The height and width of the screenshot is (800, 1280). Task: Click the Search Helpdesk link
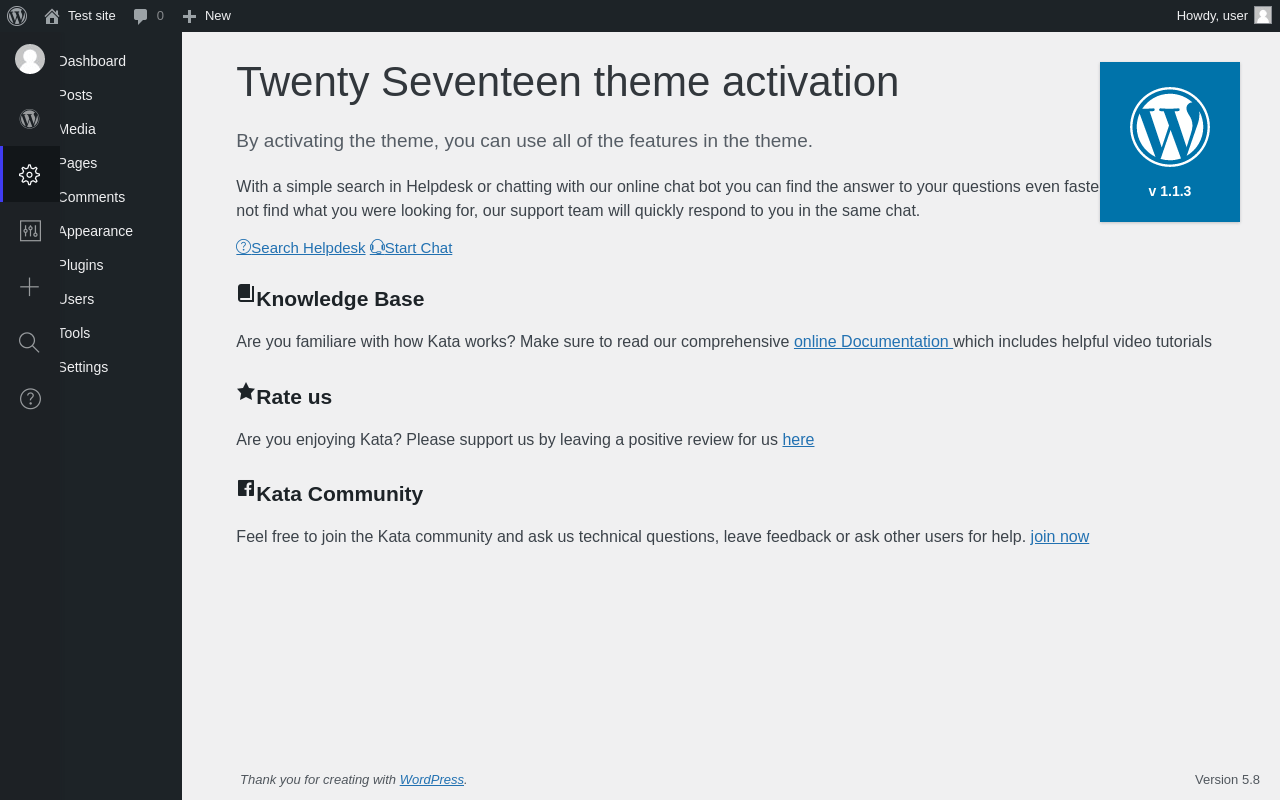301,247
